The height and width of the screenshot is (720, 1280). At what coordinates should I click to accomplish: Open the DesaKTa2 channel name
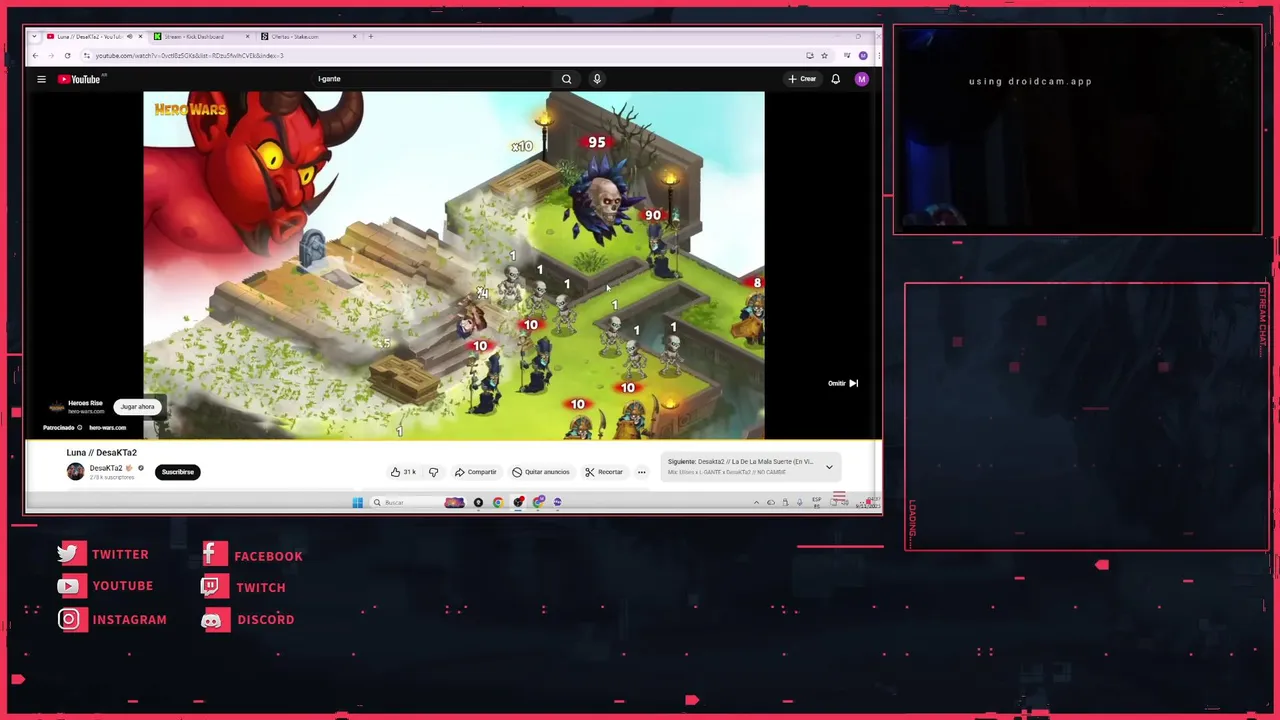point(106,468)
